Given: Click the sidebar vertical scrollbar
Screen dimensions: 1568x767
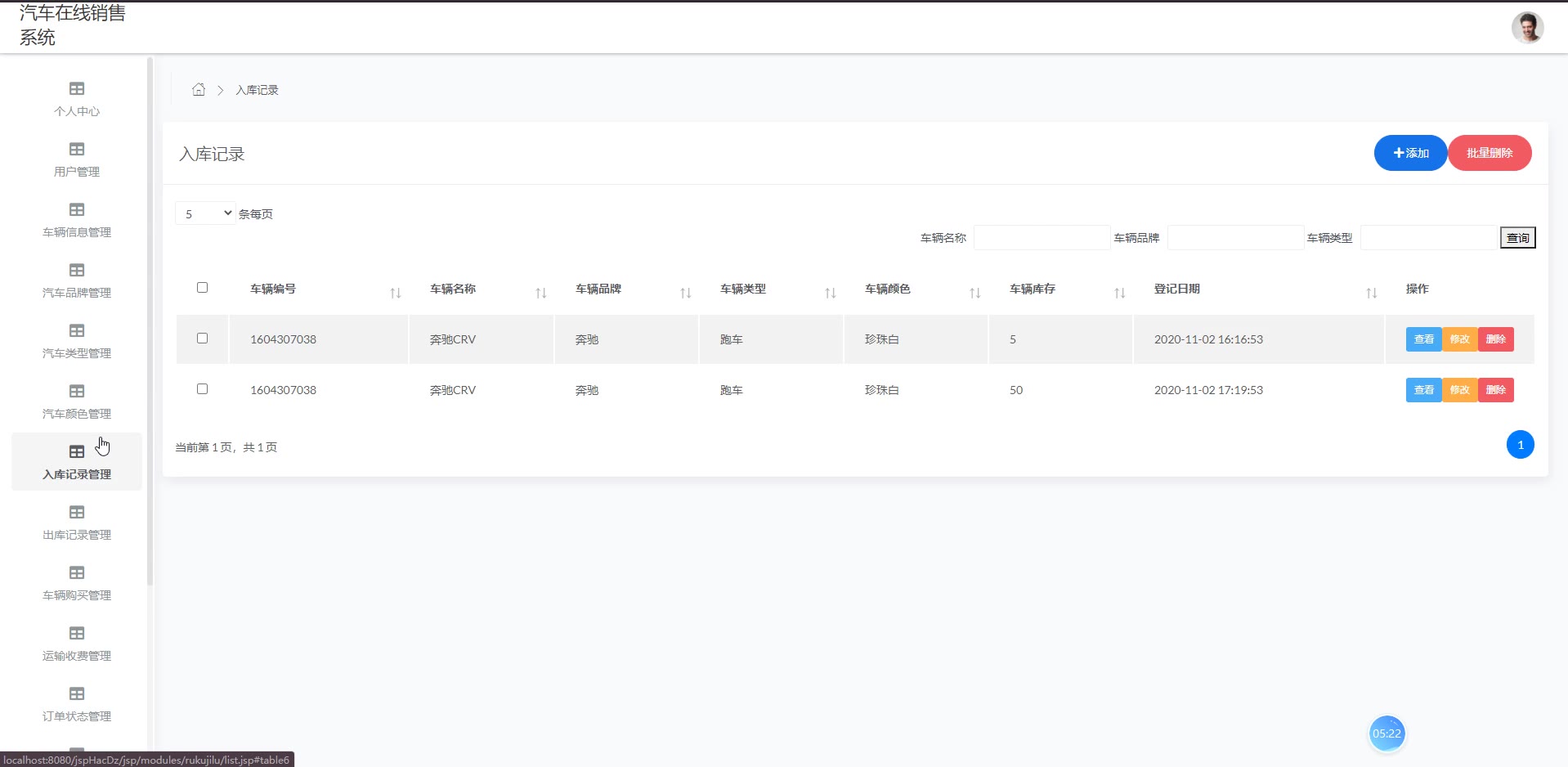Looking at the screenshot, I should [150, 321].
